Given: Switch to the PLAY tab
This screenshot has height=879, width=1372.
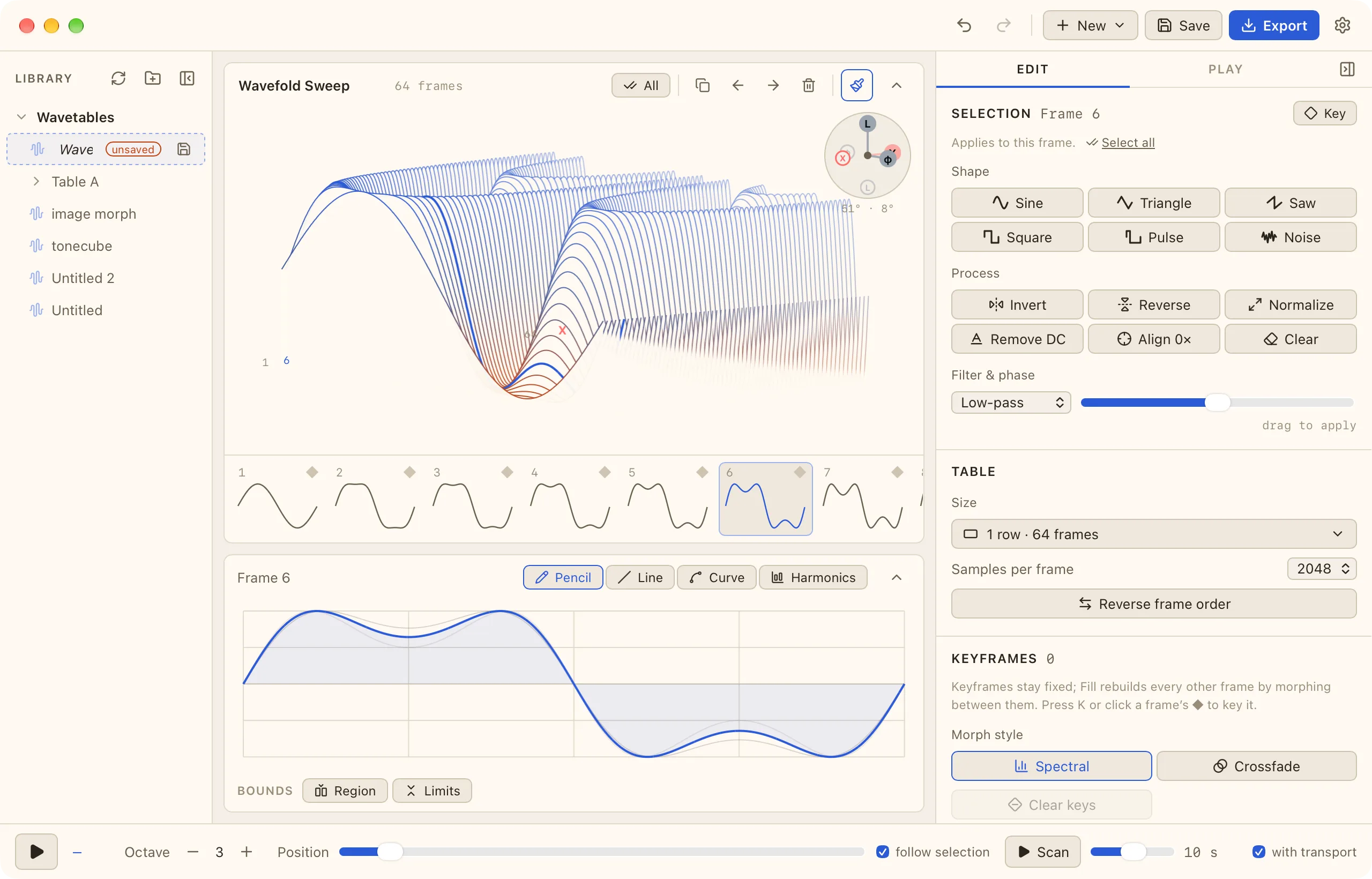Looking at the screenshot, I should (1225, 69).
